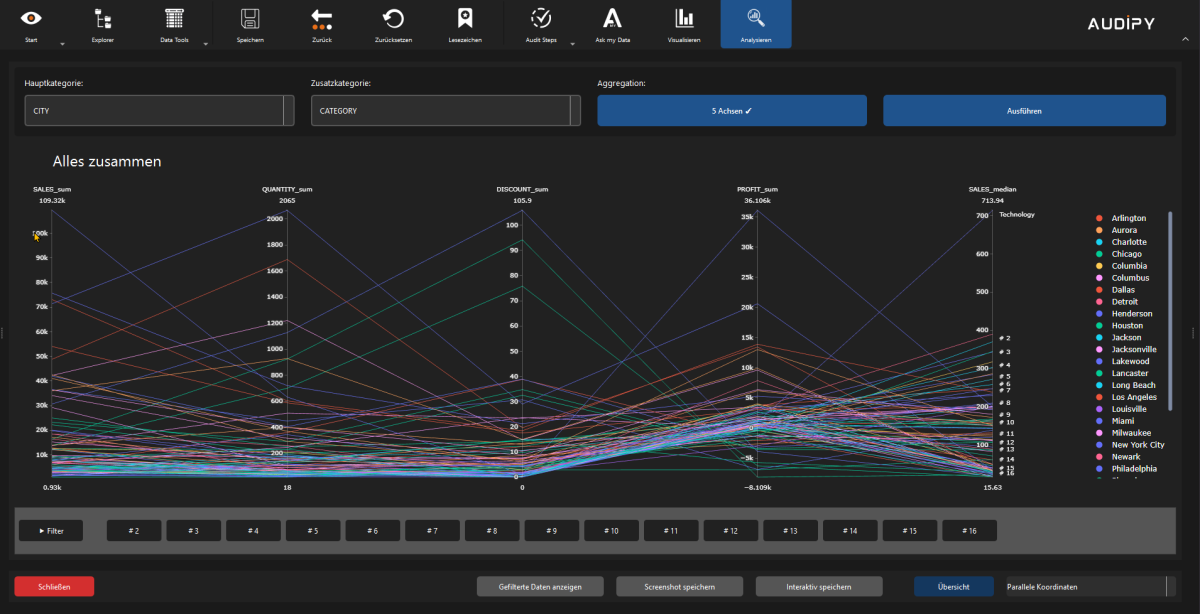
Task: Toggle the 5 Achsen aggregation button
Action: (x=731, y=111)
